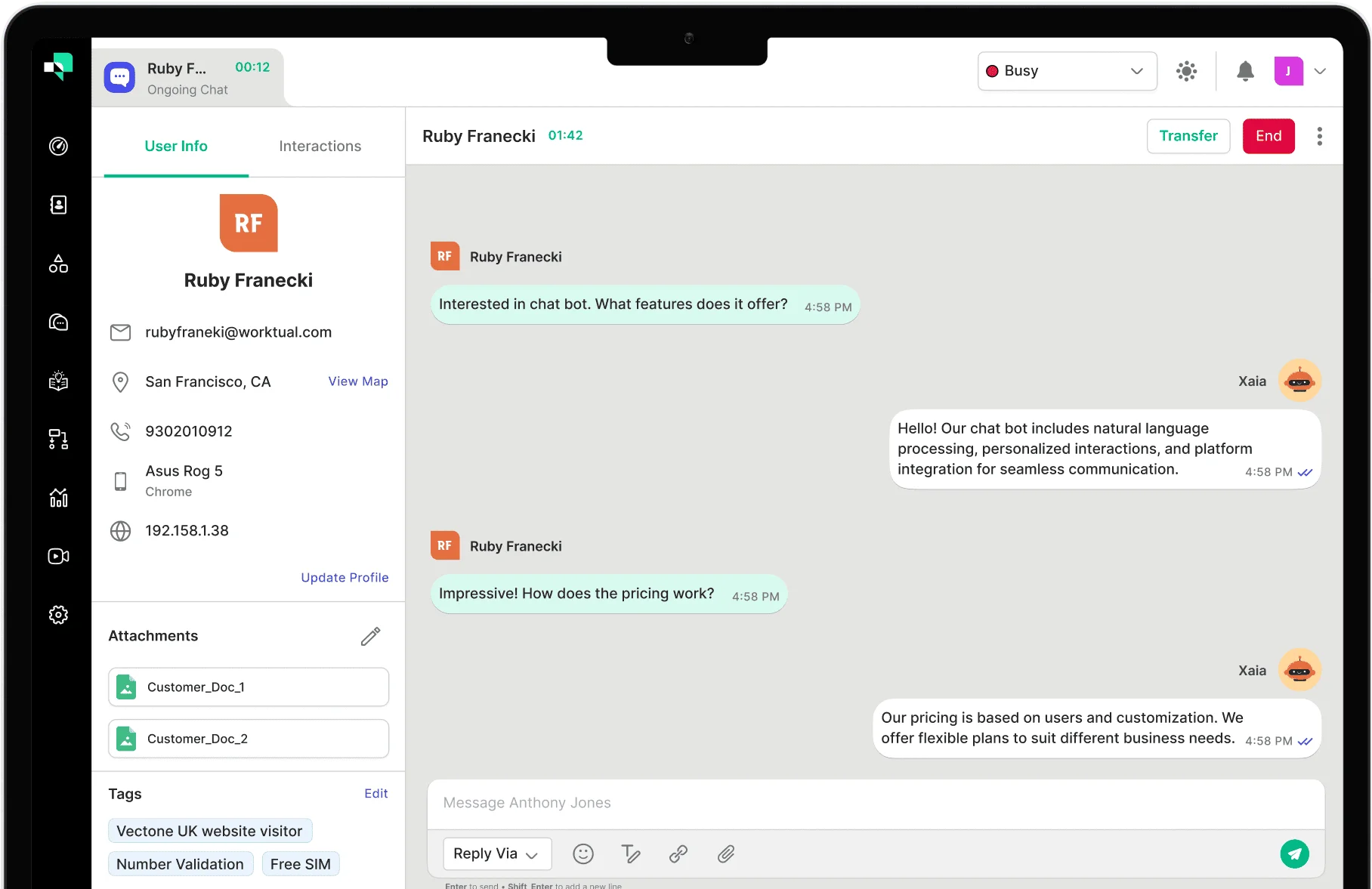The height and width of the screenshot is (889, 1372).
Task: Switch to the User Info tab
Action: [176, 146]
